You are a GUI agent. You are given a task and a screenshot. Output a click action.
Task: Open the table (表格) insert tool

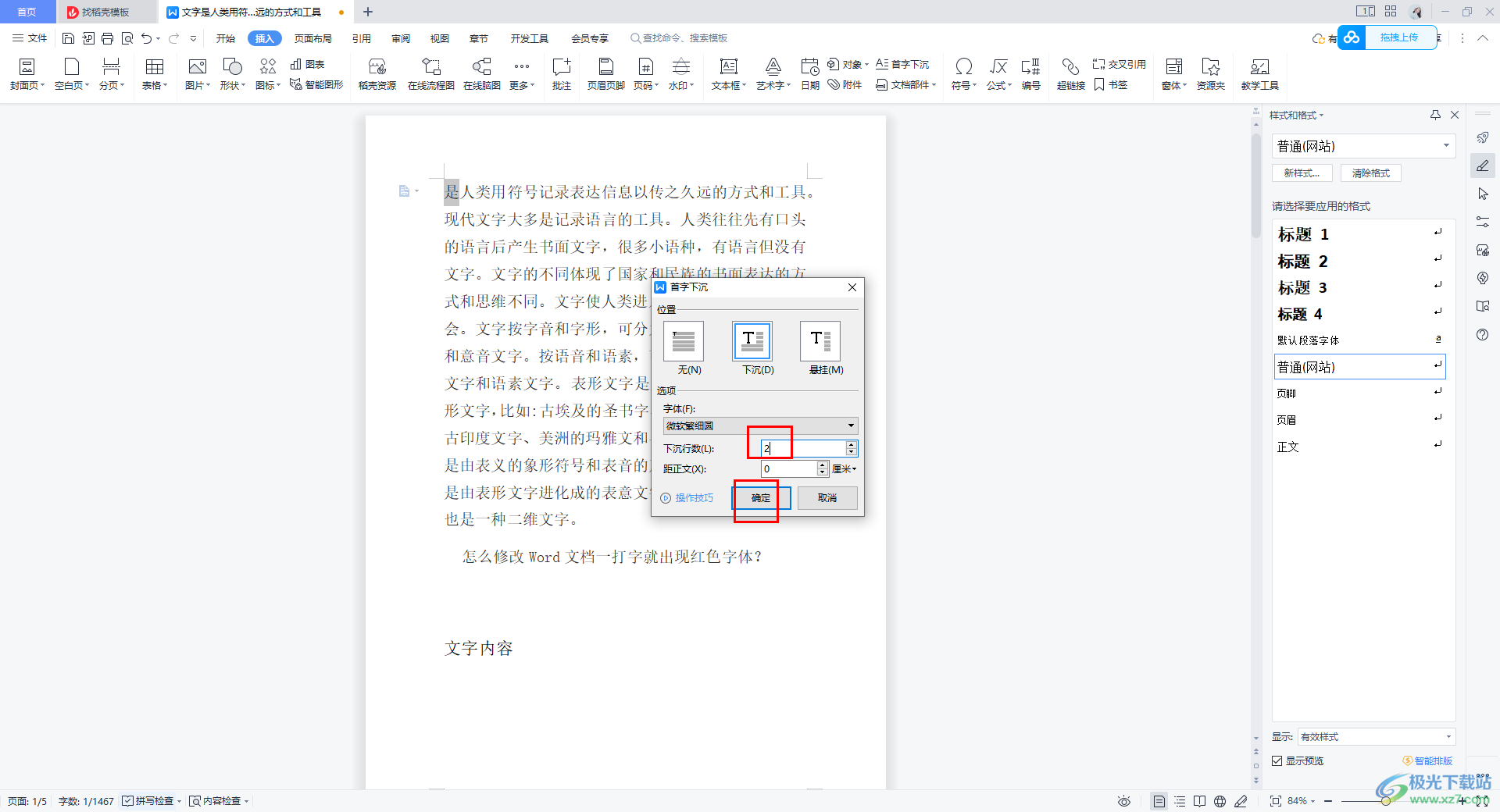154,74
